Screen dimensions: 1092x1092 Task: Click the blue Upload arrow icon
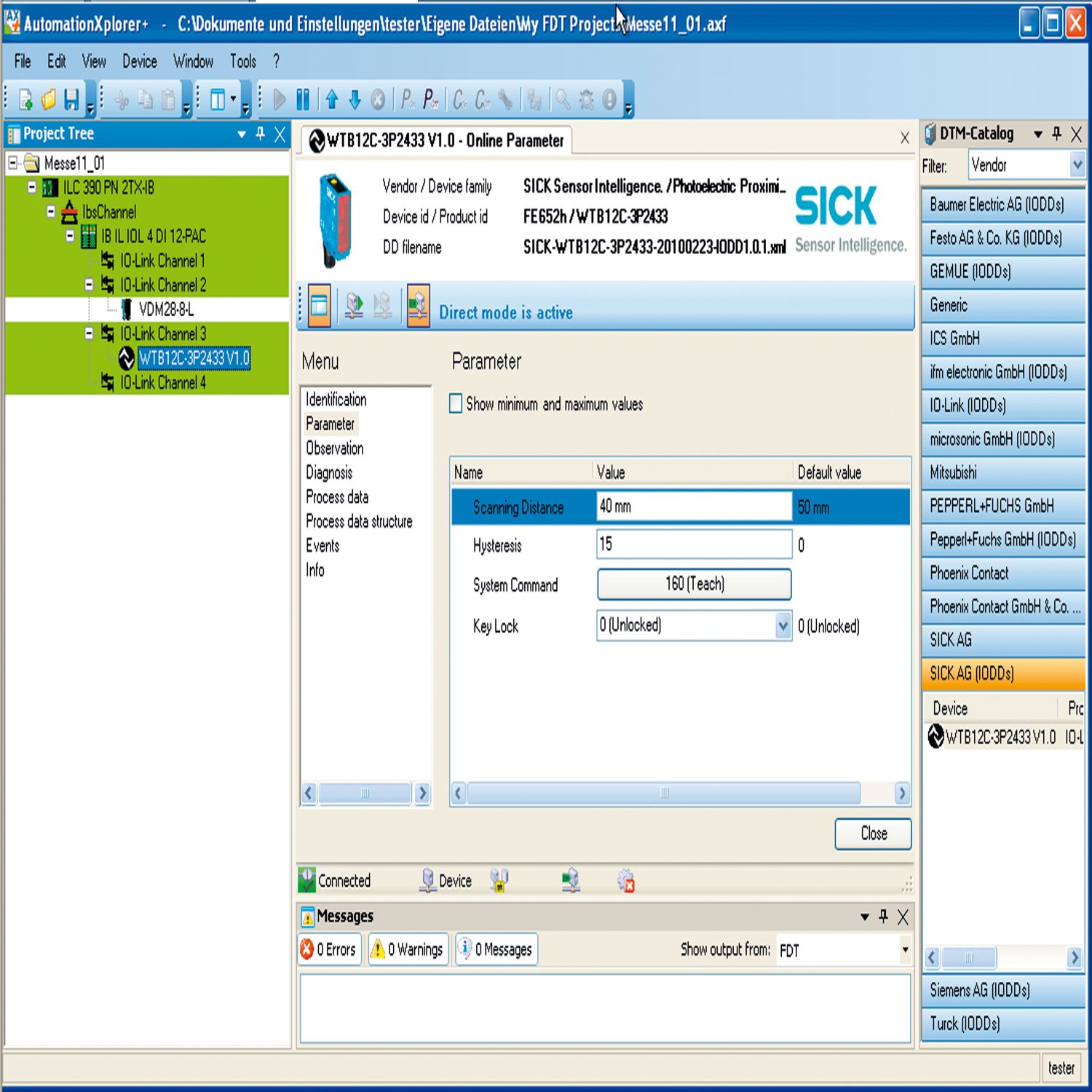point(332,99)
